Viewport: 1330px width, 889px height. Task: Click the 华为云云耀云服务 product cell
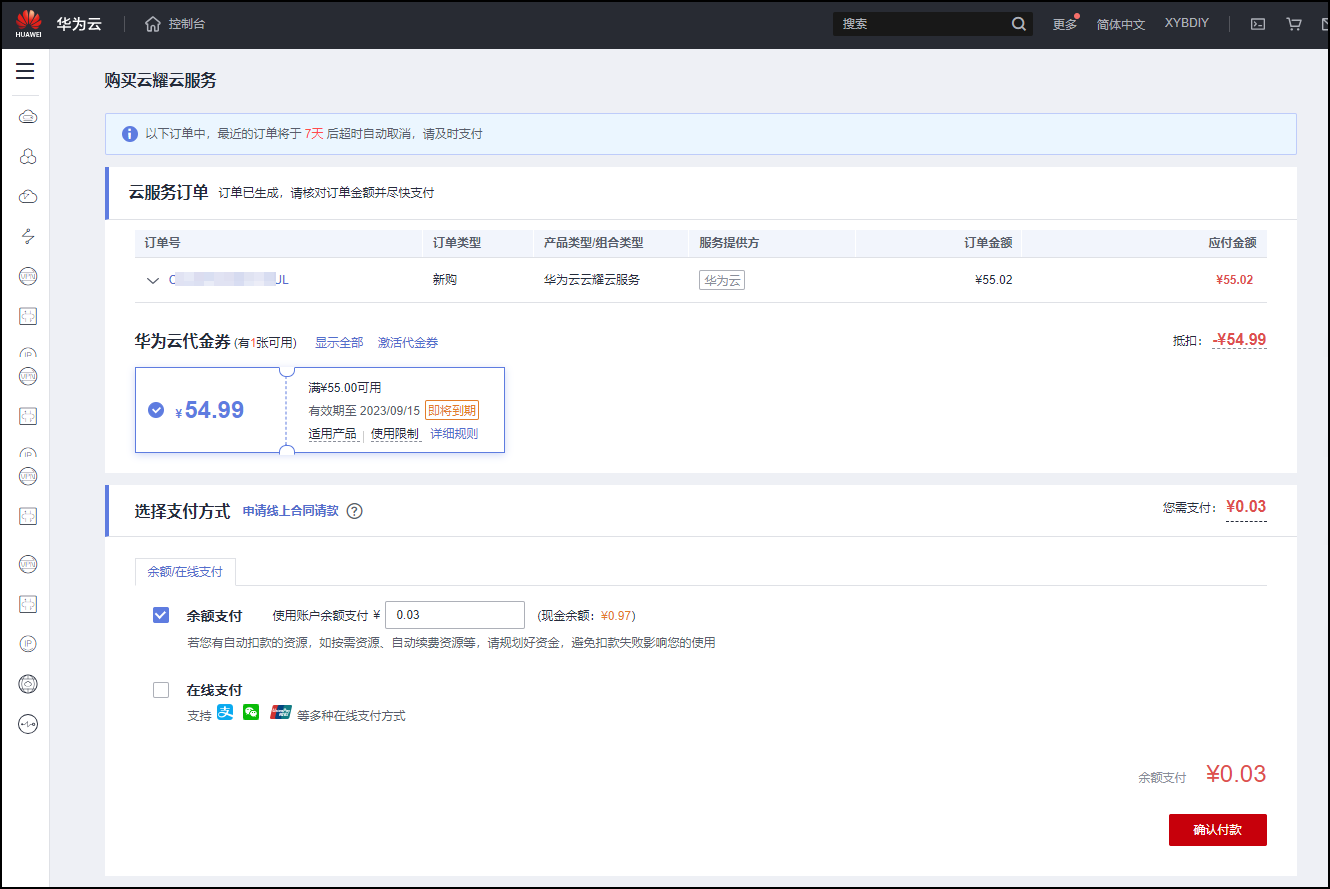coord(592,280)
